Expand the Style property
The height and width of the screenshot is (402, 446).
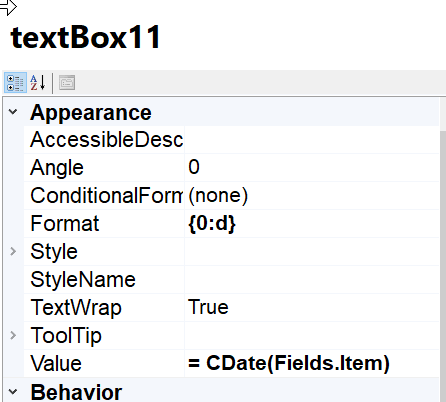[13, 251]
